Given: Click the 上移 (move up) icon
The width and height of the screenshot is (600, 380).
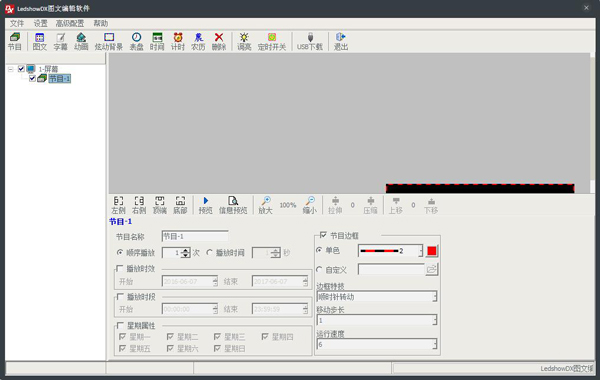Looking at the screenshot, I should click(396, 205).
